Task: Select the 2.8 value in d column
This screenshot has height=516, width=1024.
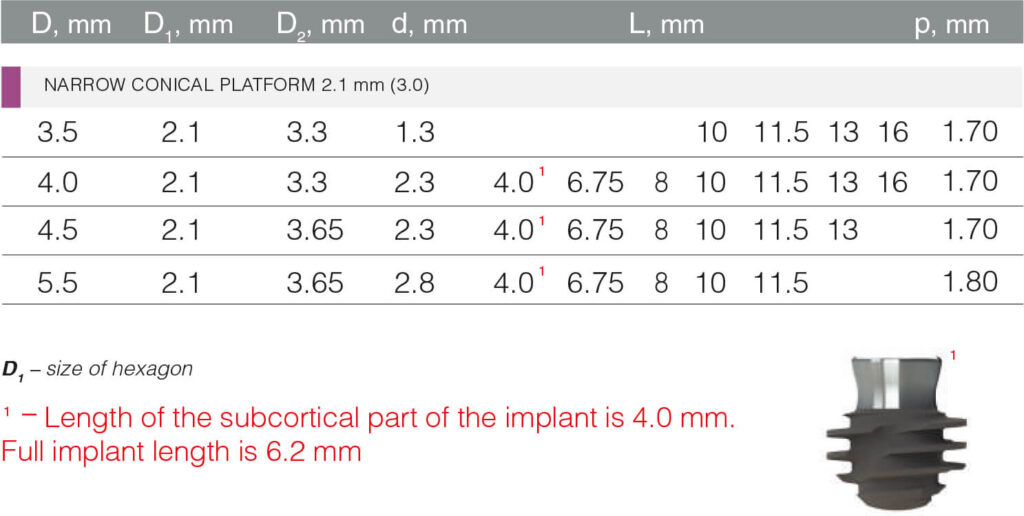Action: 414,283
